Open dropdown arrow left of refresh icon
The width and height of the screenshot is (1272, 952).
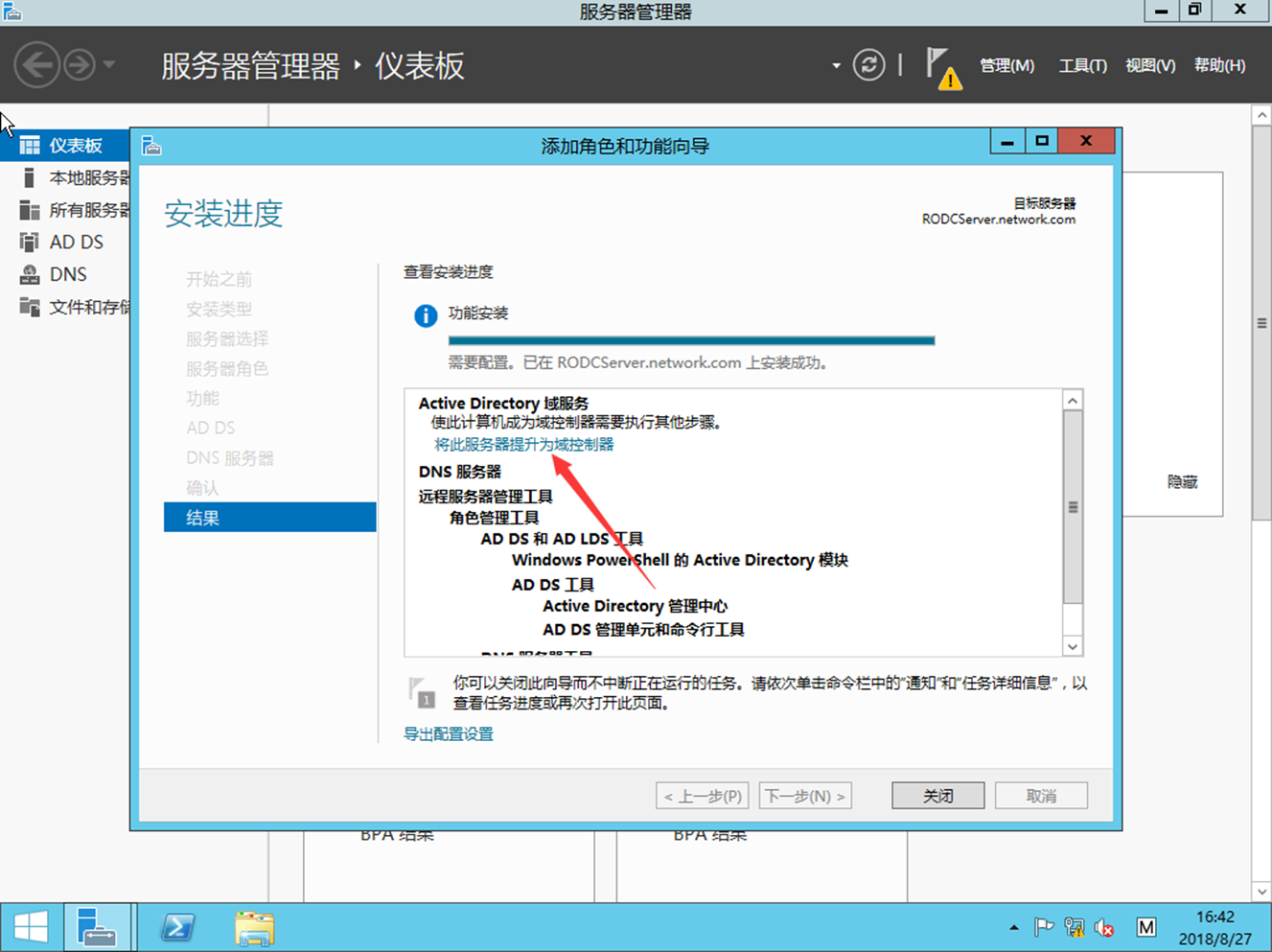coord(836,66)
